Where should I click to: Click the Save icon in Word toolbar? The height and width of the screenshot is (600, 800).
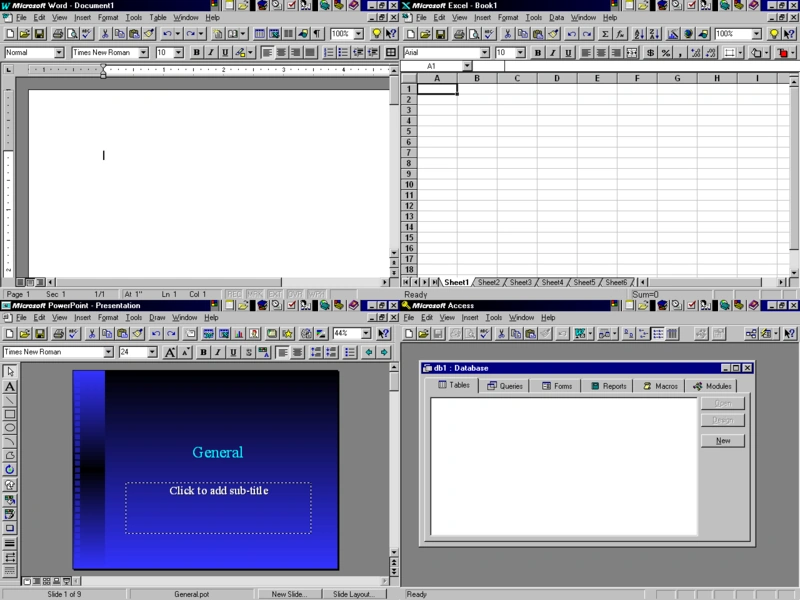click(x=39, y=34)
